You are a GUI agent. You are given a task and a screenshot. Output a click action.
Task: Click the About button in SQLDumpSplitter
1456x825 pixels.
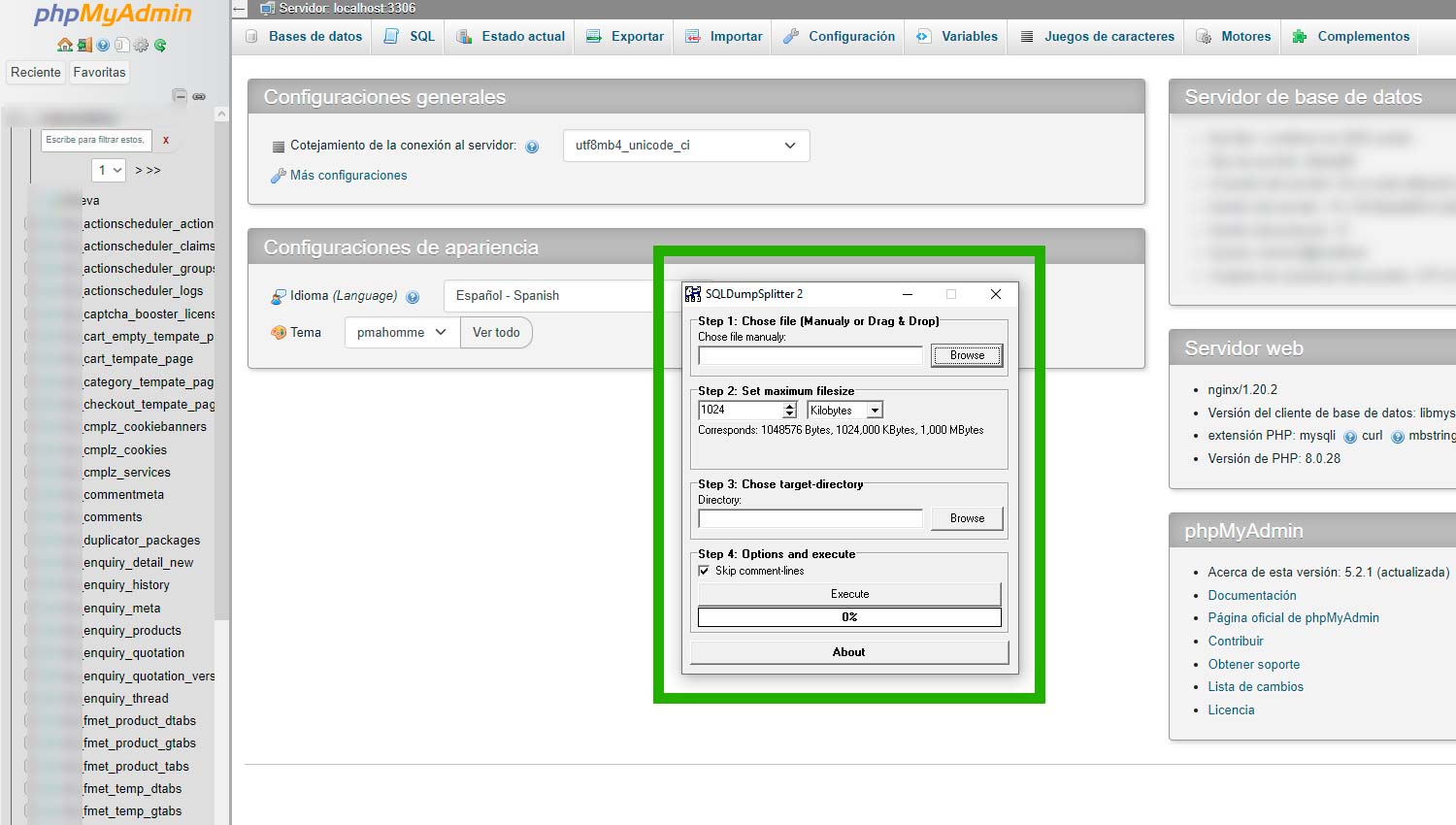pyautogui.click(x=849, y=652)
